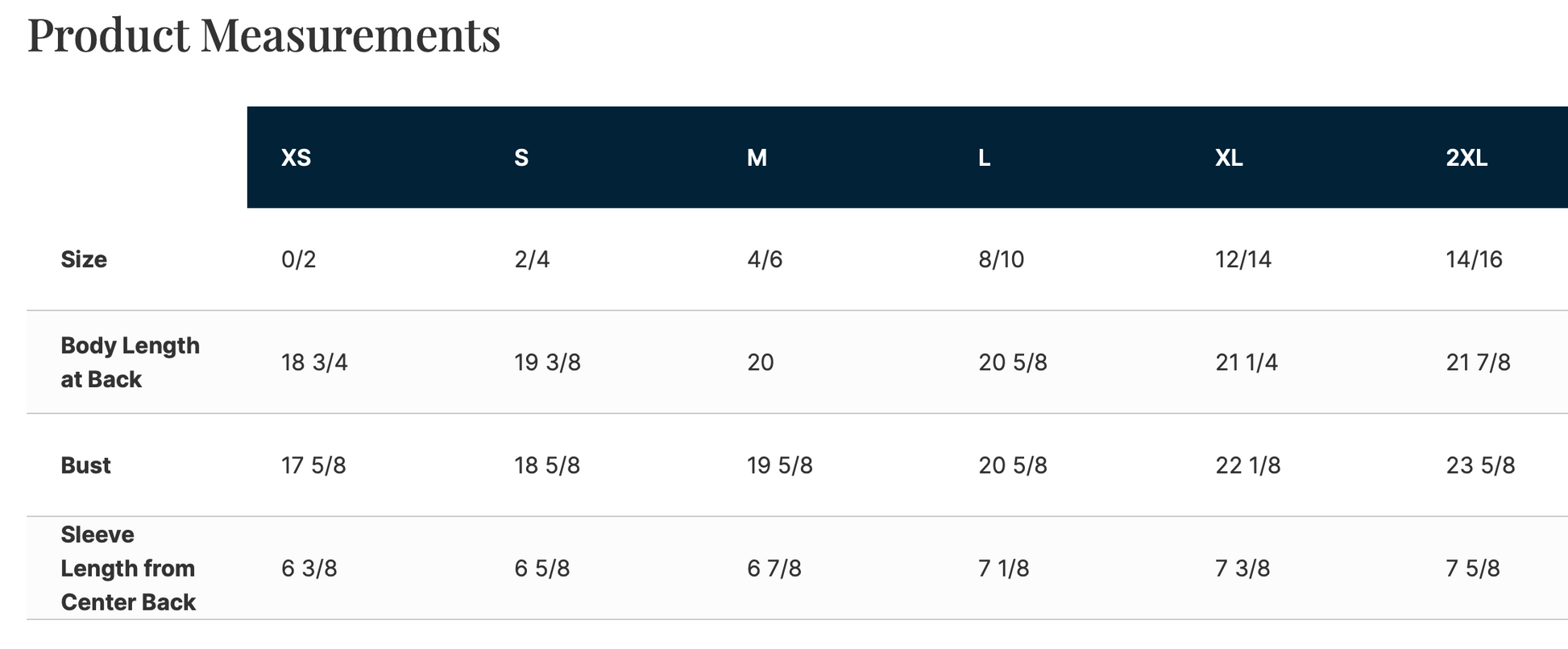Click the 2XL column header
Screen dimensions: 1568x649
click(x=1466, y=158)
